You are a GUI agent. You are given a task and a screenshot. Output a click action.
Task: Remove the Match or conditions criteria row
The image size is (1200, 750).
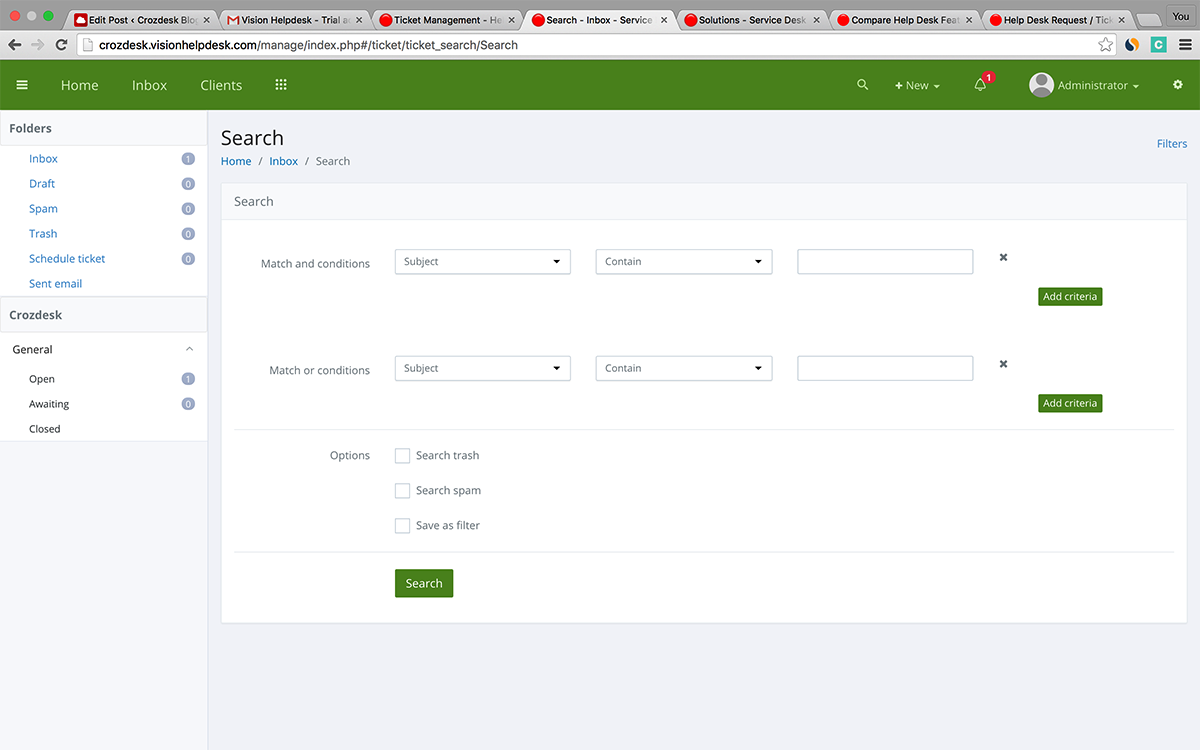pyautogui.click(x=1003, y=364)
